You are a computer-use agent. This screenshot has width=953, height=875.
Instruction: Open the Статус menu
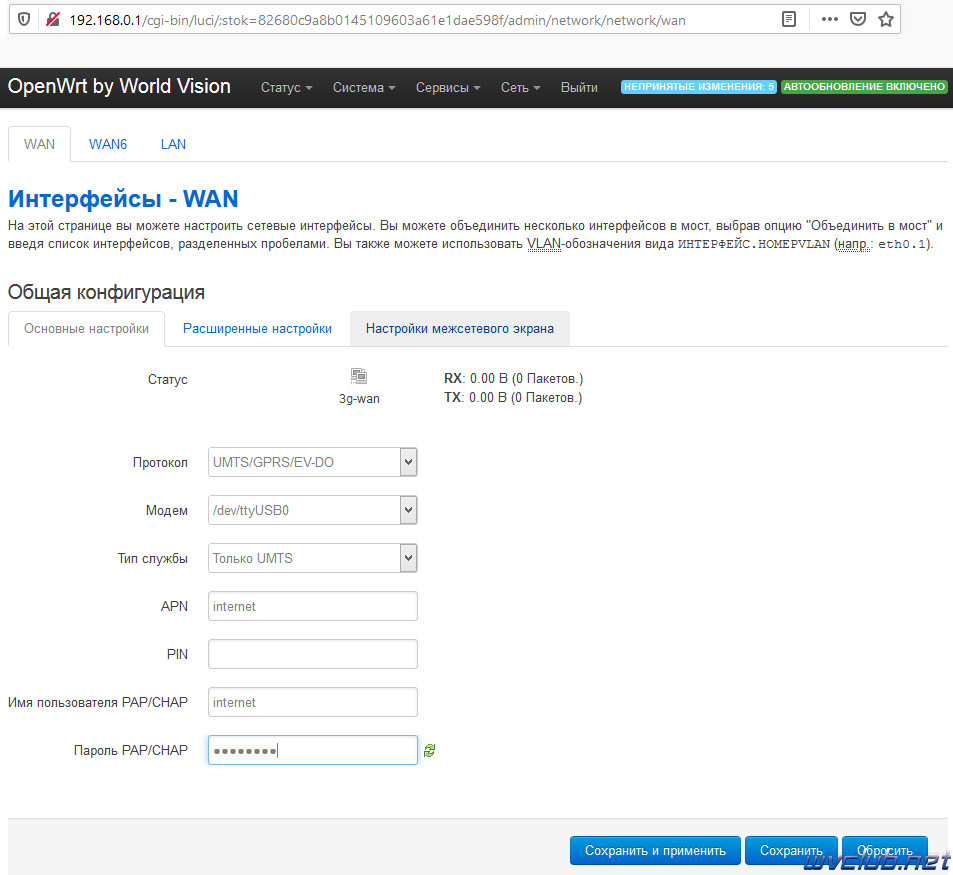(x=286, y=88)
